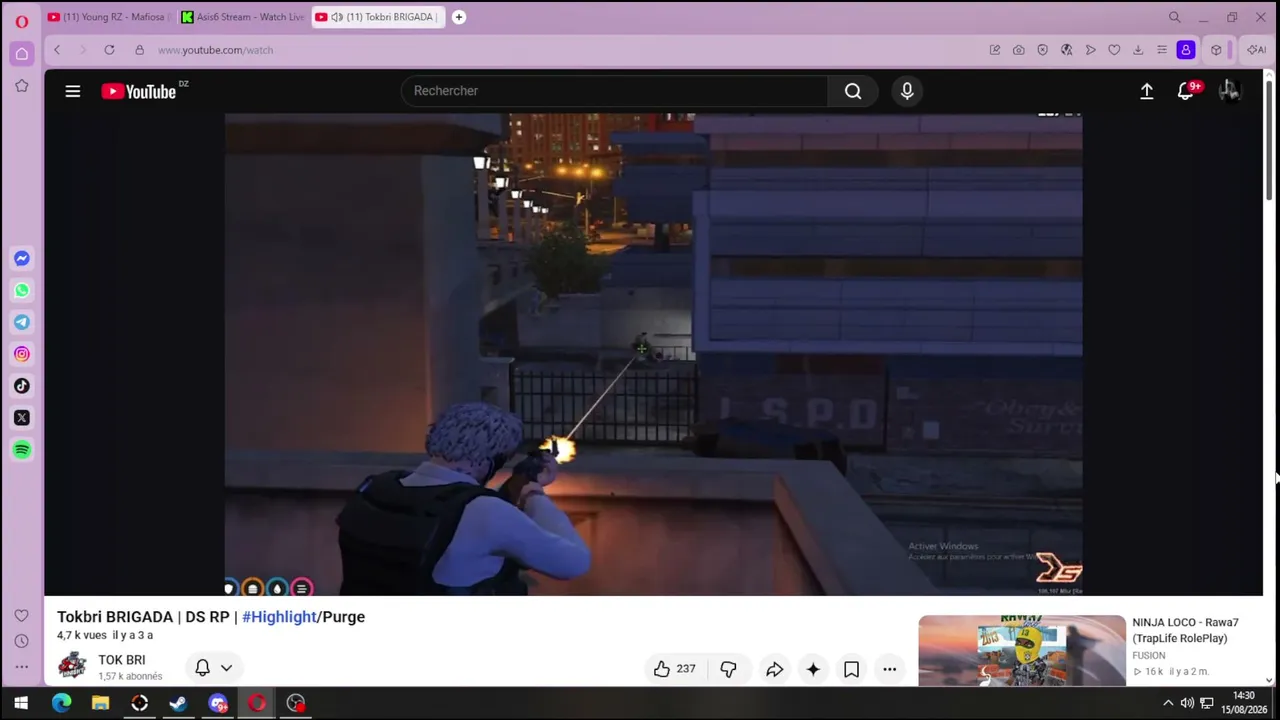Save the video with the bookmark button
The image size is (1280, 720).
point(851,669)
